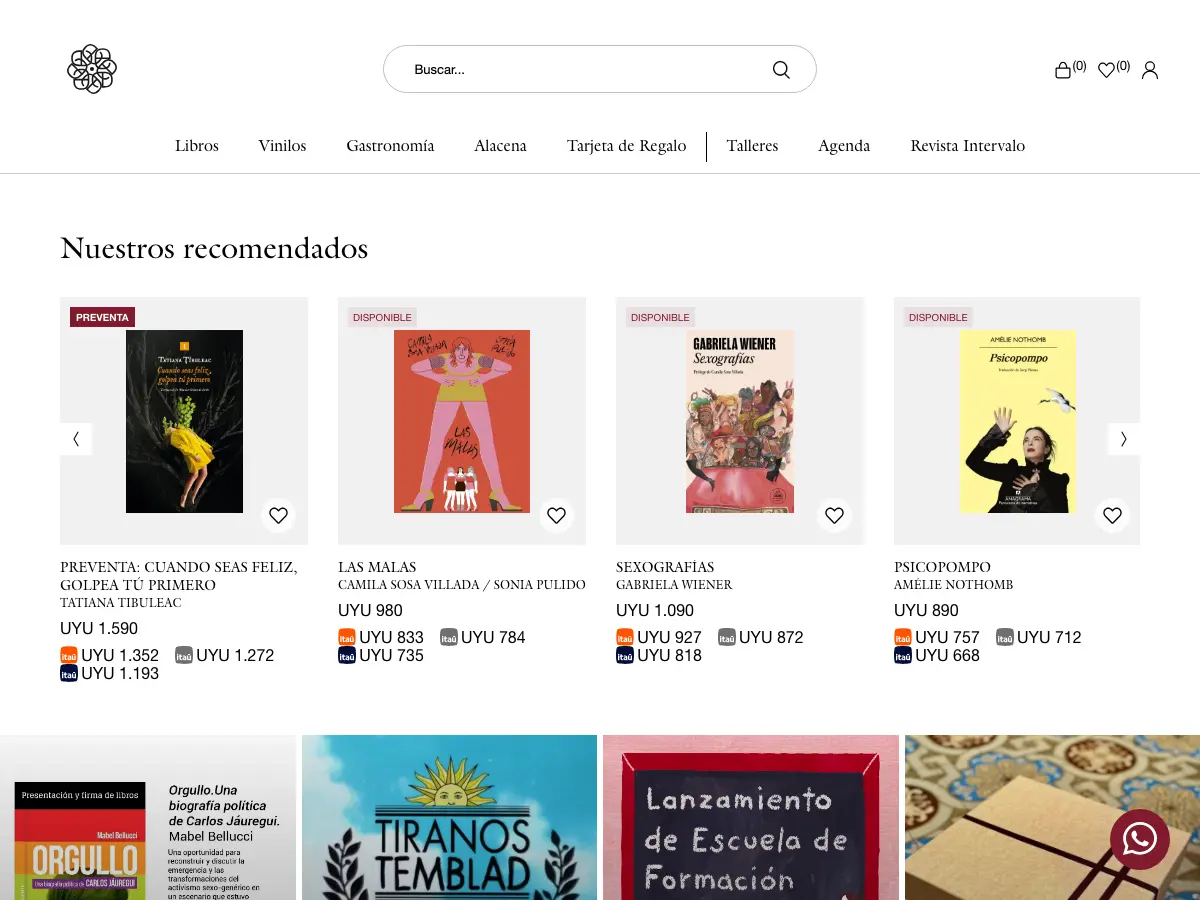Open Tarjeta de Regalo menu item
Screen dimensions: 1200x900
(626, 146)
